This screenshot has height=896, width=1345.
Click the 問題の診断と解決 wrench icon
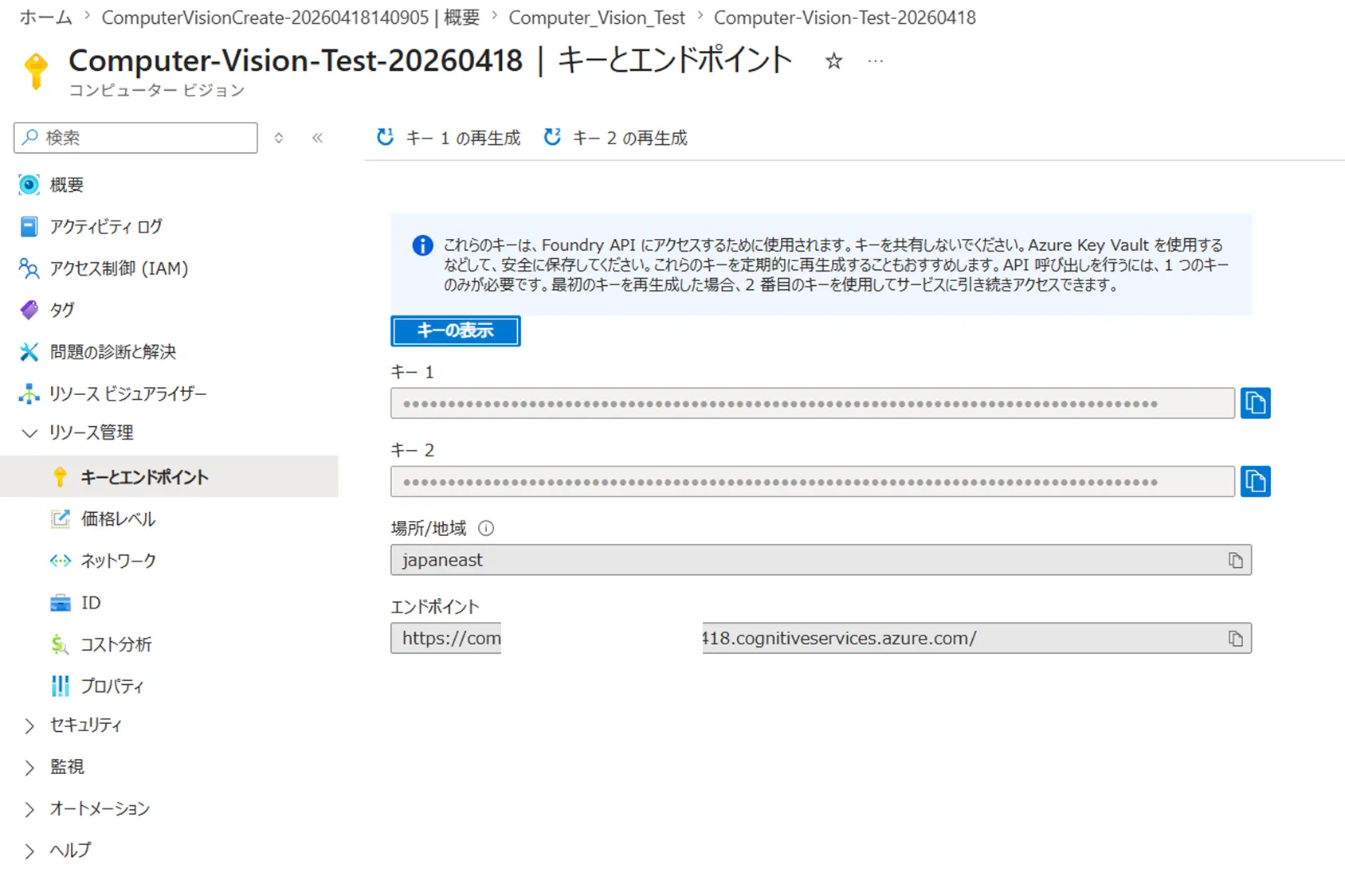click(29, 352)
